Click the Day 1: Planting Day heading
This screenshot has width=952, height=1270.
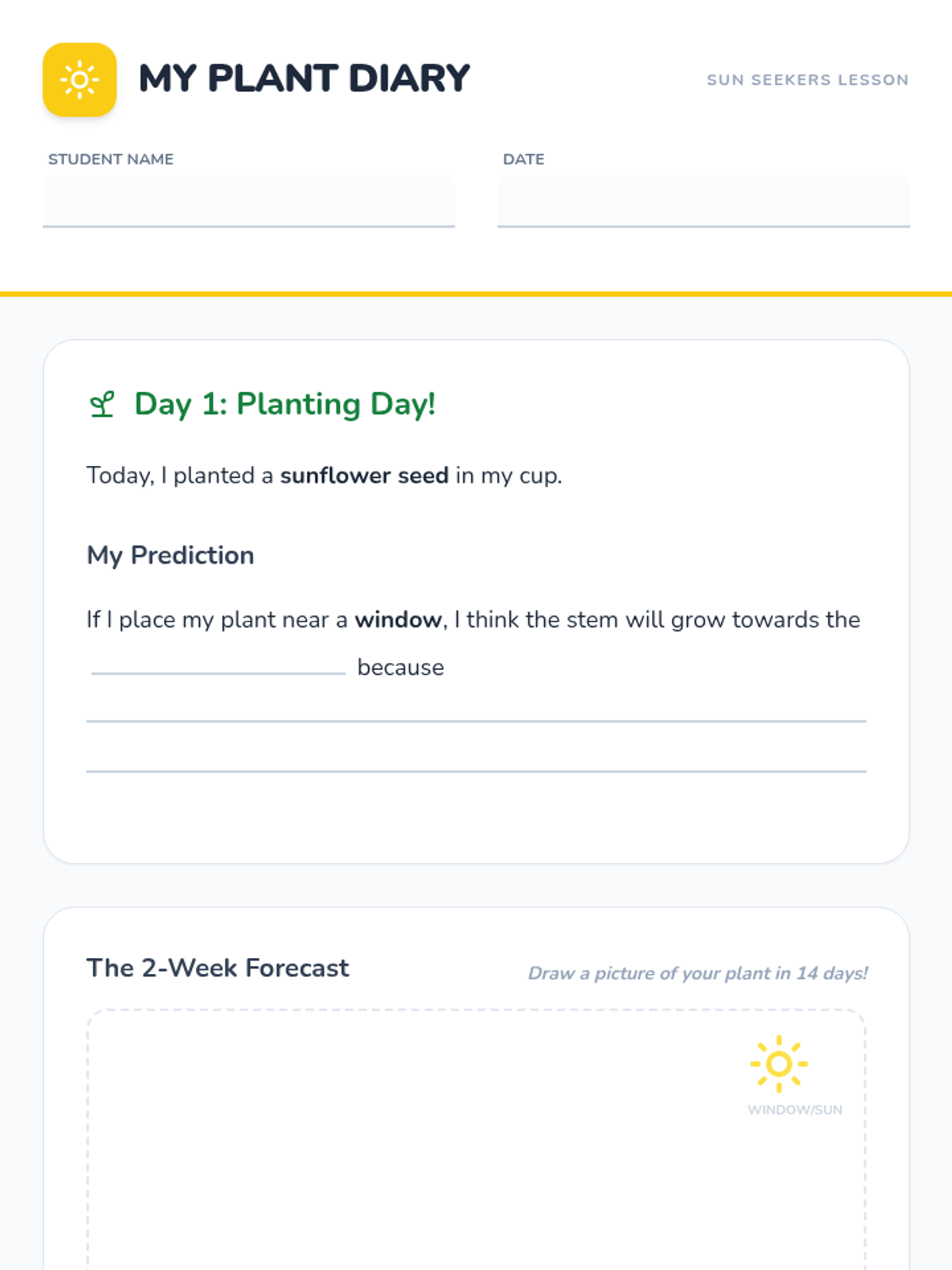(285, 404)
